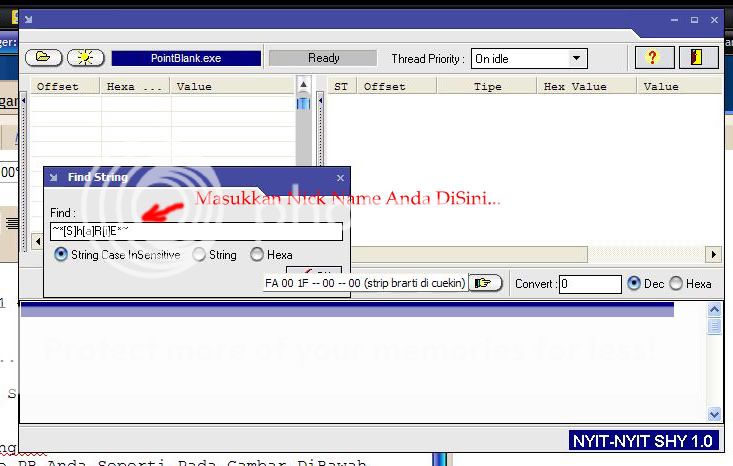This screenshot has width=733, height=466.
Task: Click the pointing hand icon button
Action: click(485, 283)
